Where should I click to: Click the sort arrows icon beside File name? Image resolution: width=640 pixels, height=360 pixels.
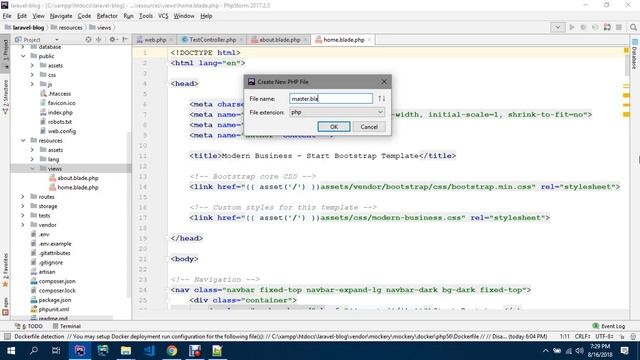pyautogui.click(x=382, y=99)
